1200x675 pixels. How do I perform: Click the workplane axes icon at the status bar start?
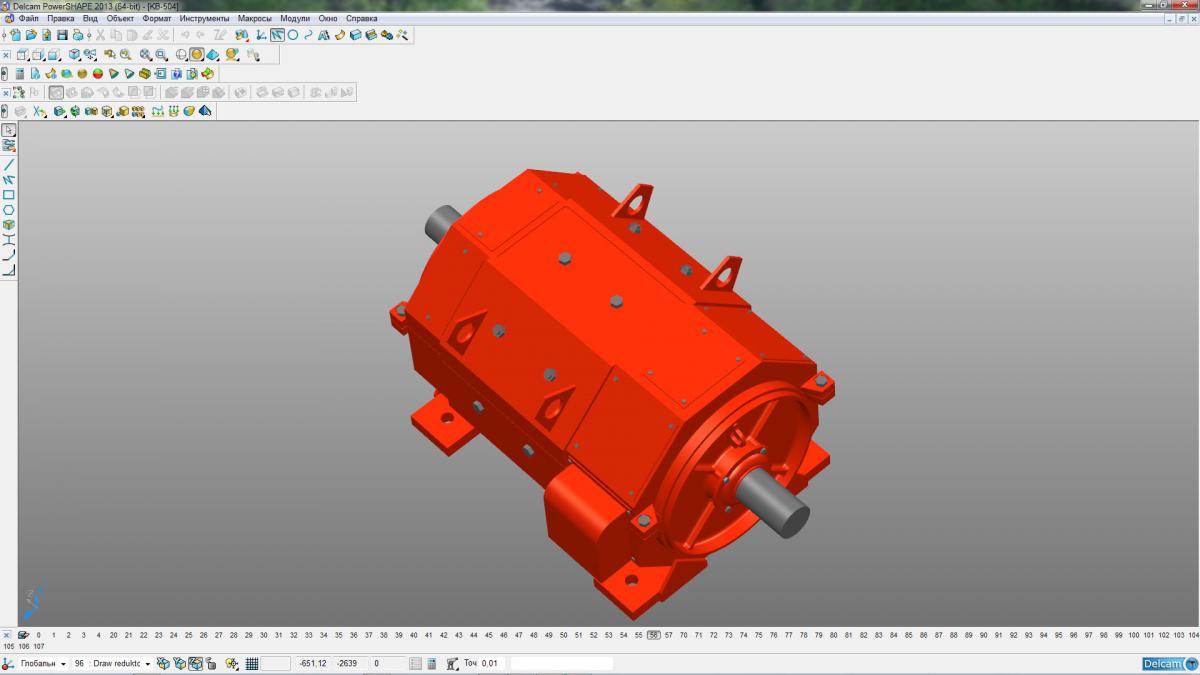point(7,664)
